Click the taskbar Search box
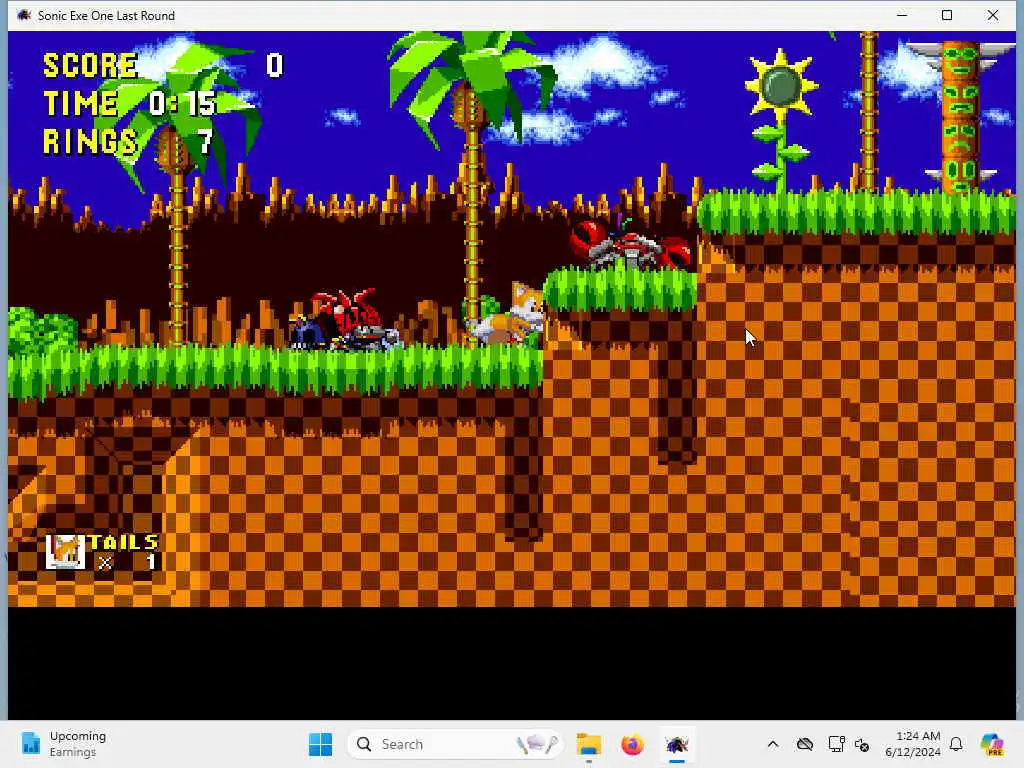Image resolution: width=1024 pixels, height=768 pixels. 456,744
